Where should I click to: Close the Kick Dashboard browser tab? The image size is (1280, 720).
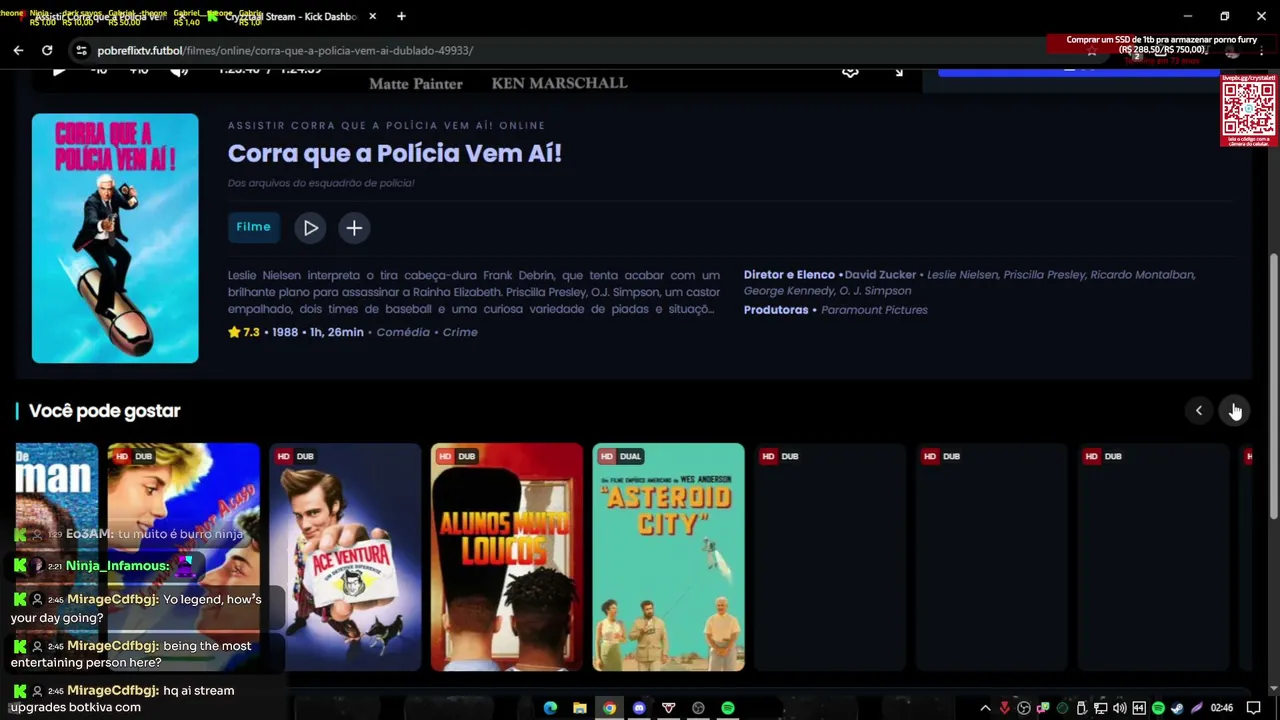[x=373, y=17]
